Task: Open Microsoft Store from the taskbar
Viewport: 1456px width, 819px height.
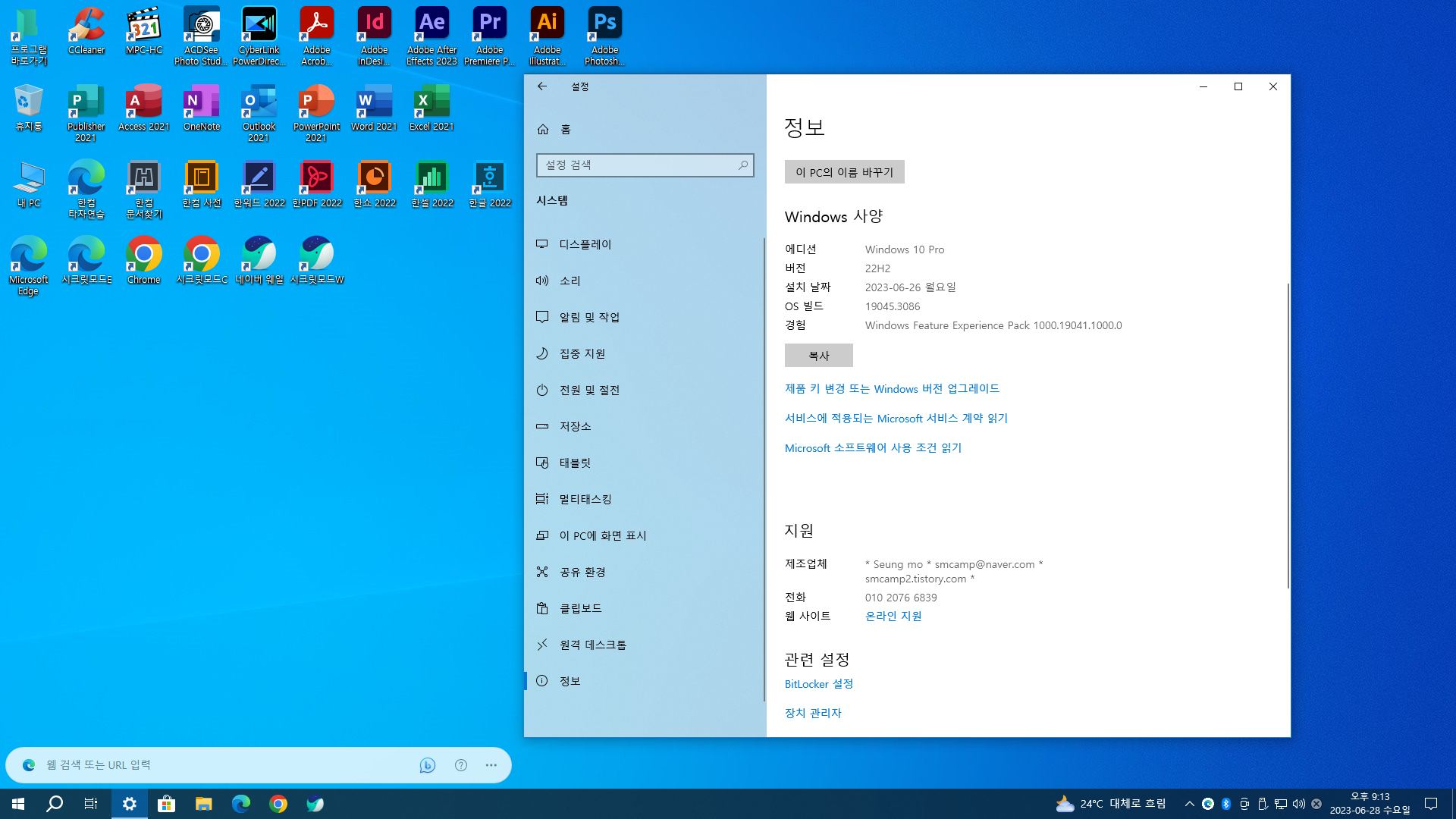Action: tap(166, 804)
